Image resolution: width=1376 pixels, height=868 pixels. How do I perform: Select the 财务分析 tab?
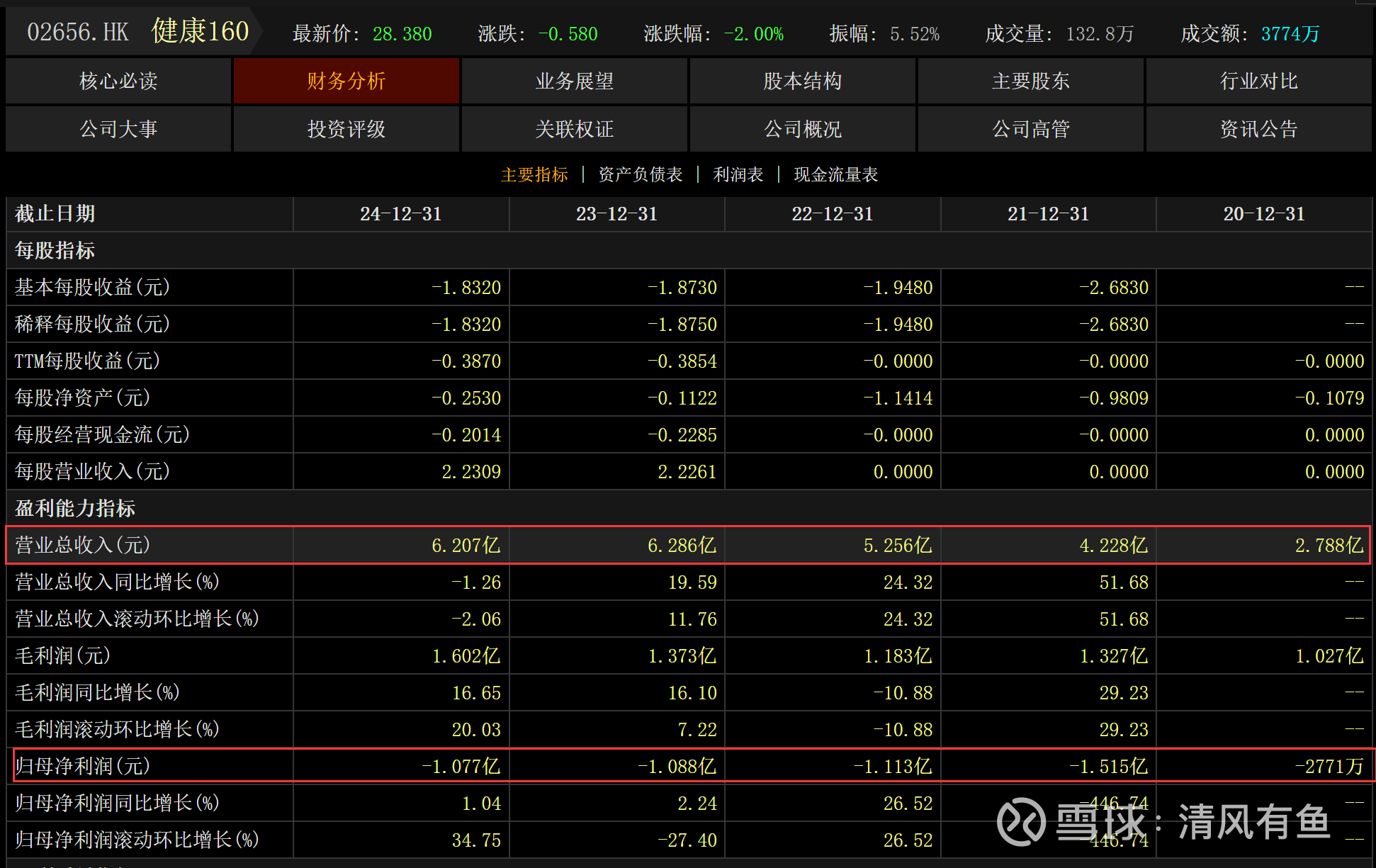point(346,81)
